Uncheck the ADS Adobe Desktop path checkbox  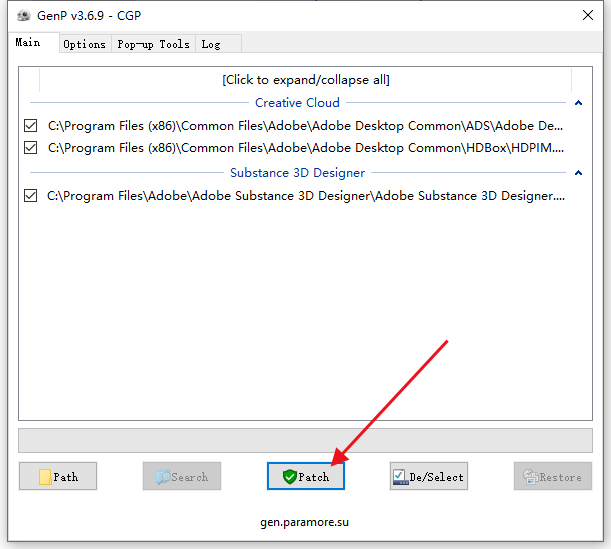coord(30,126)
